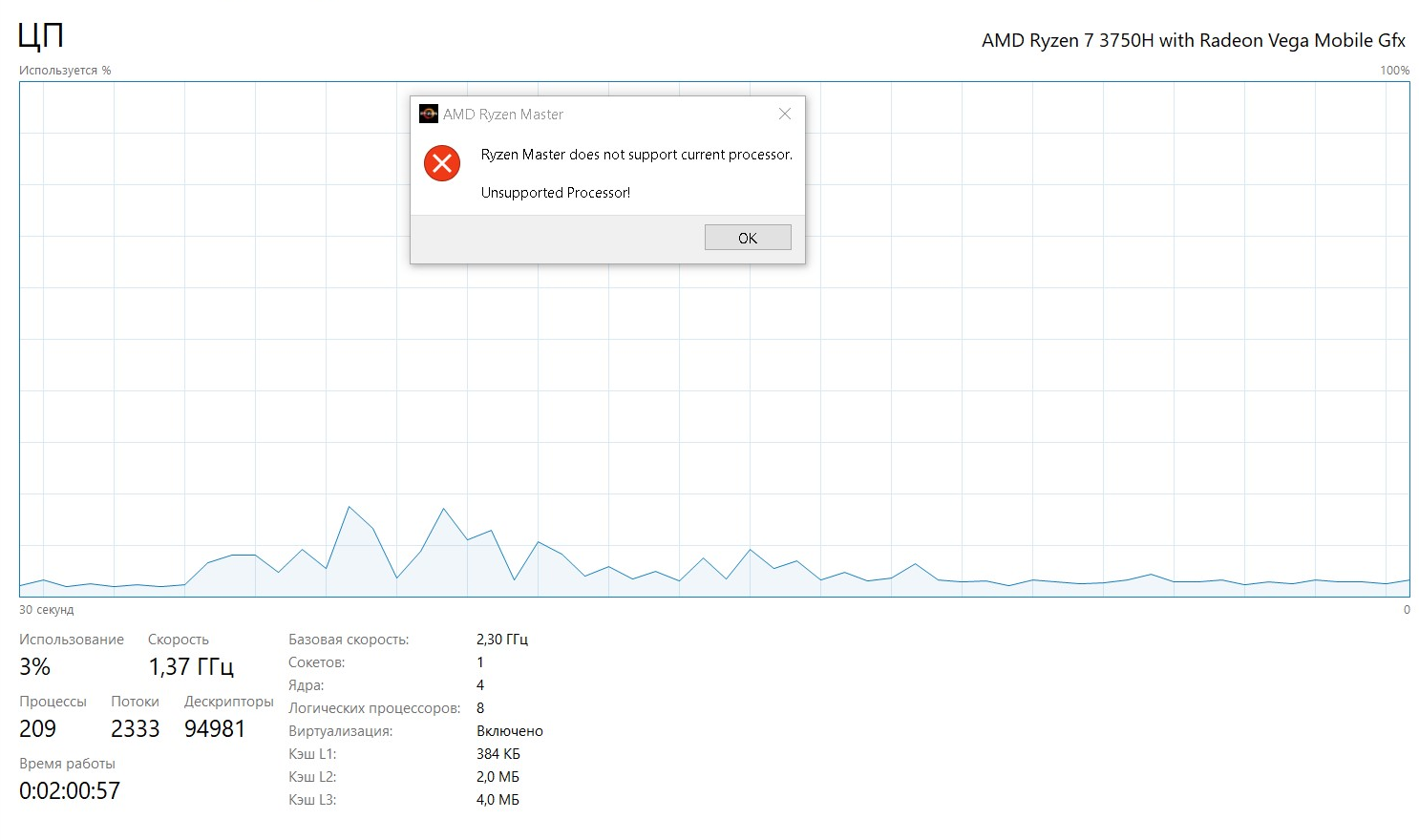Click the logical processors value 8
This screenshot has height=840, width=1419.
pyautogui.click(x=480, y=708)
